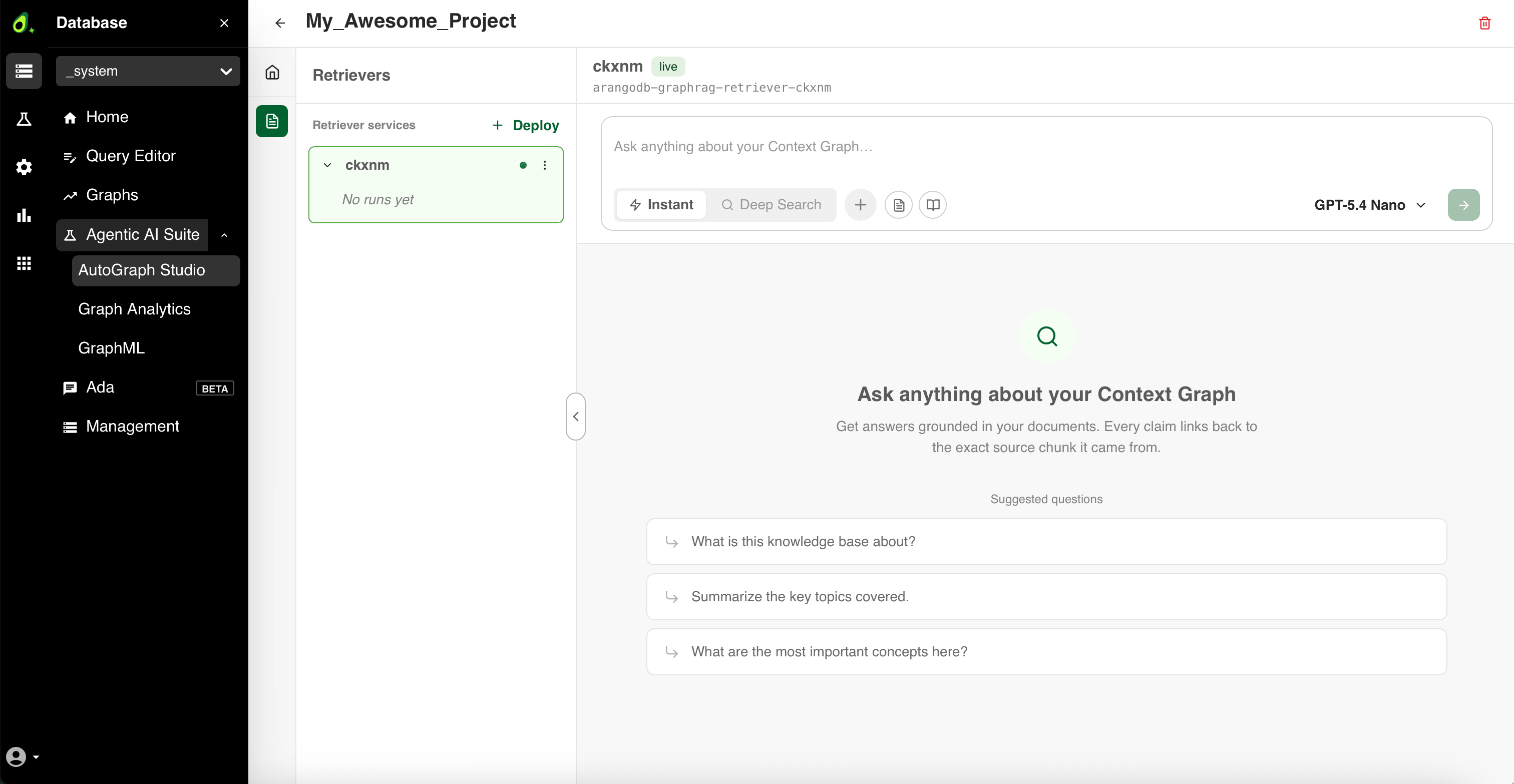The height and width of the screenshot is (784, 1514).
Task: Open the Management section
Action: (x=148, y=427)
